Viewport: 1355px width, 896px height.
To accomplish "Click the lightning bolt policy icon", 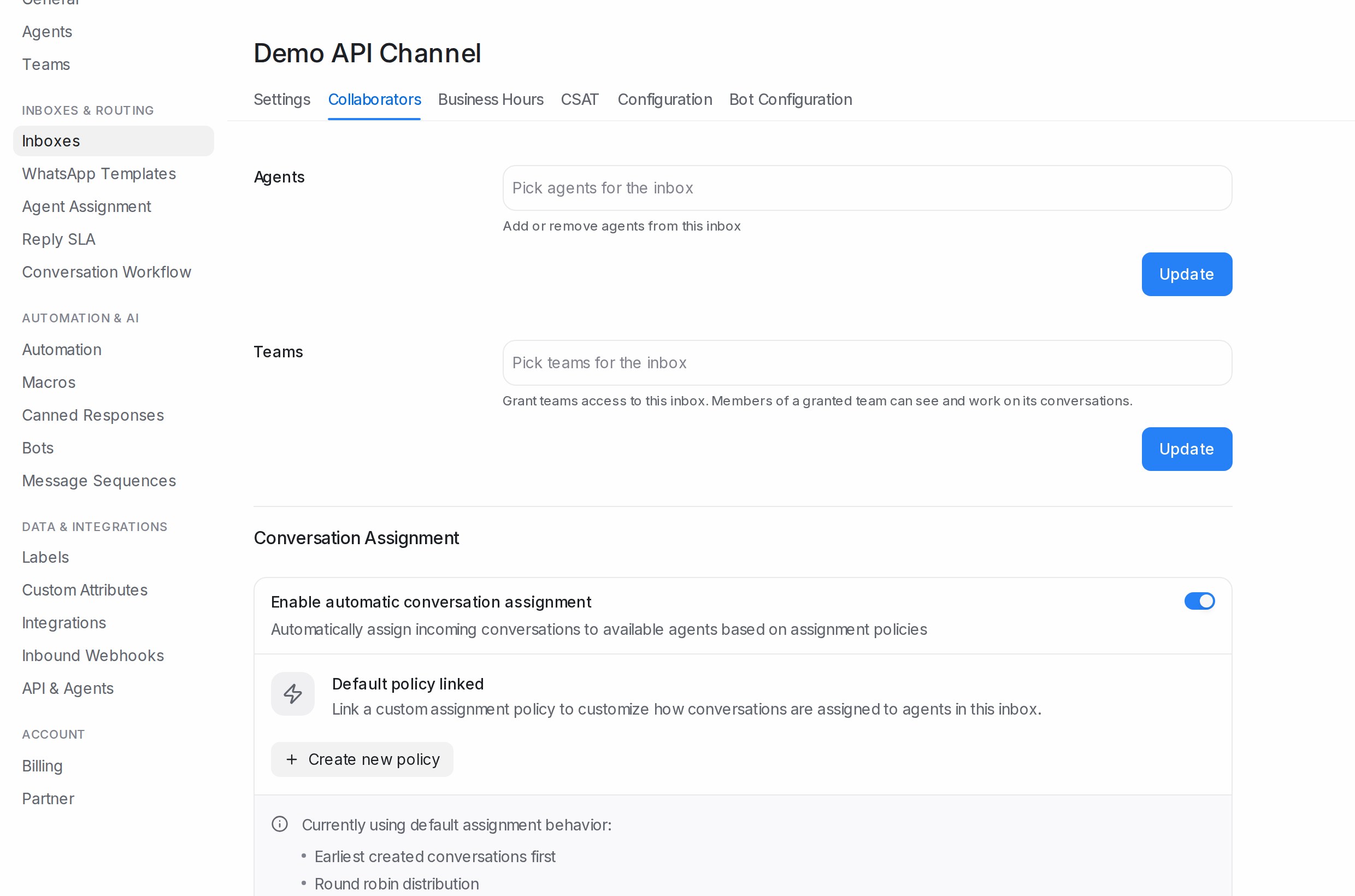I will (x=293, y=694).
